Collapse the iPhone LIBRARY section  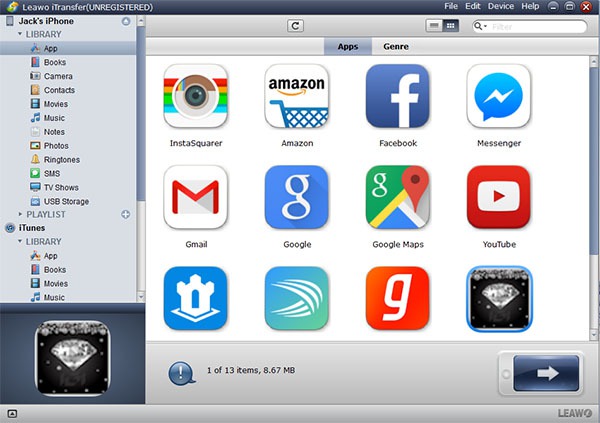click(19, 34)
